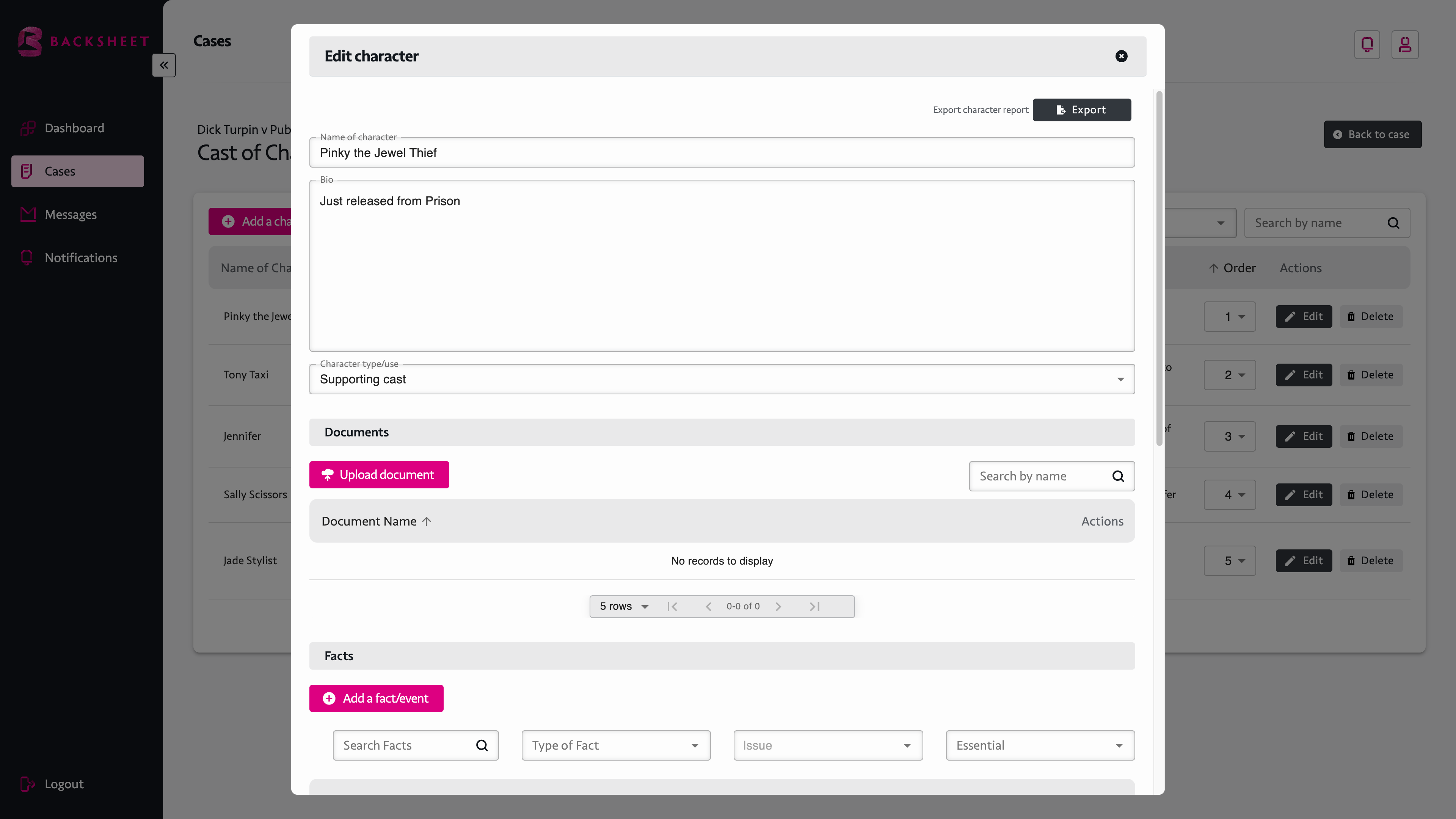
Task: Click the Name of character field
Action: (x=722, y=152)
